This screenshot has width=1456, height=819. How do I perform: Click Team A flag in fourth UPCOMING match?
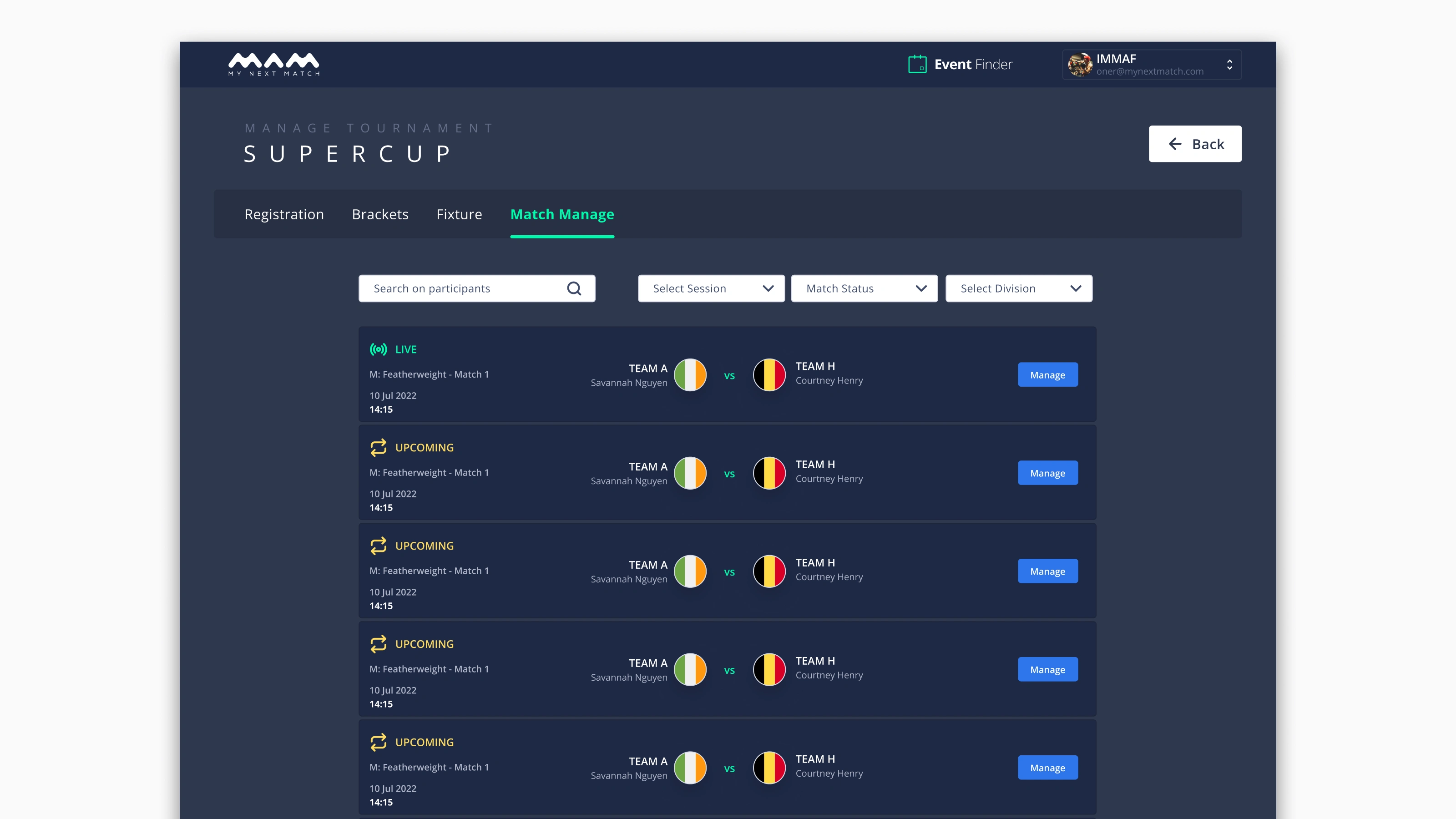(690, 768)
